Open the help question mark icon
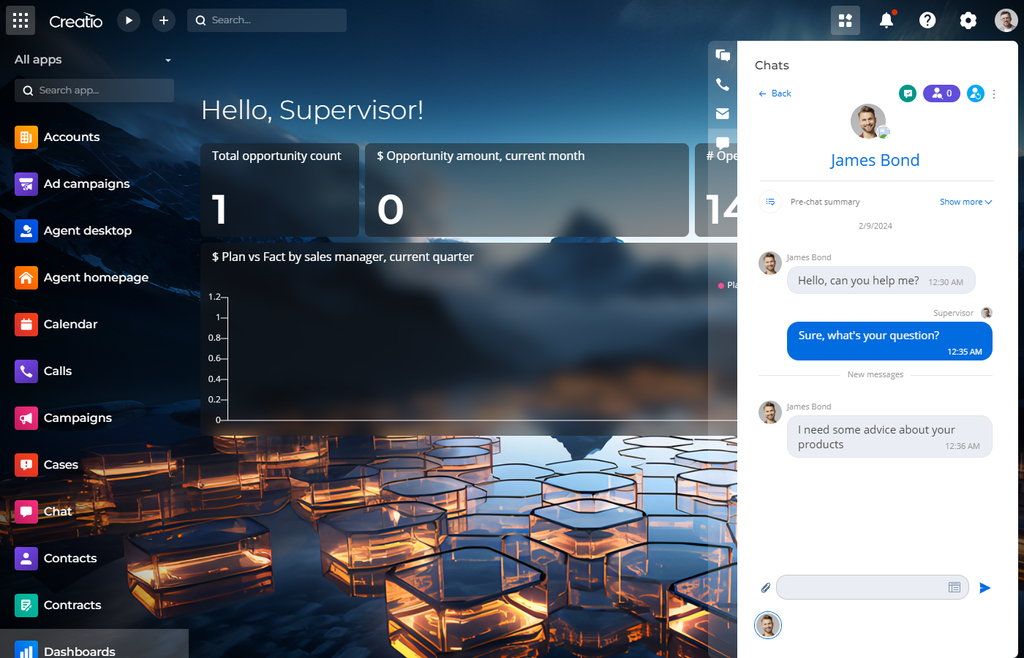Screen dimensions: 1024x658 coord(927,20)
